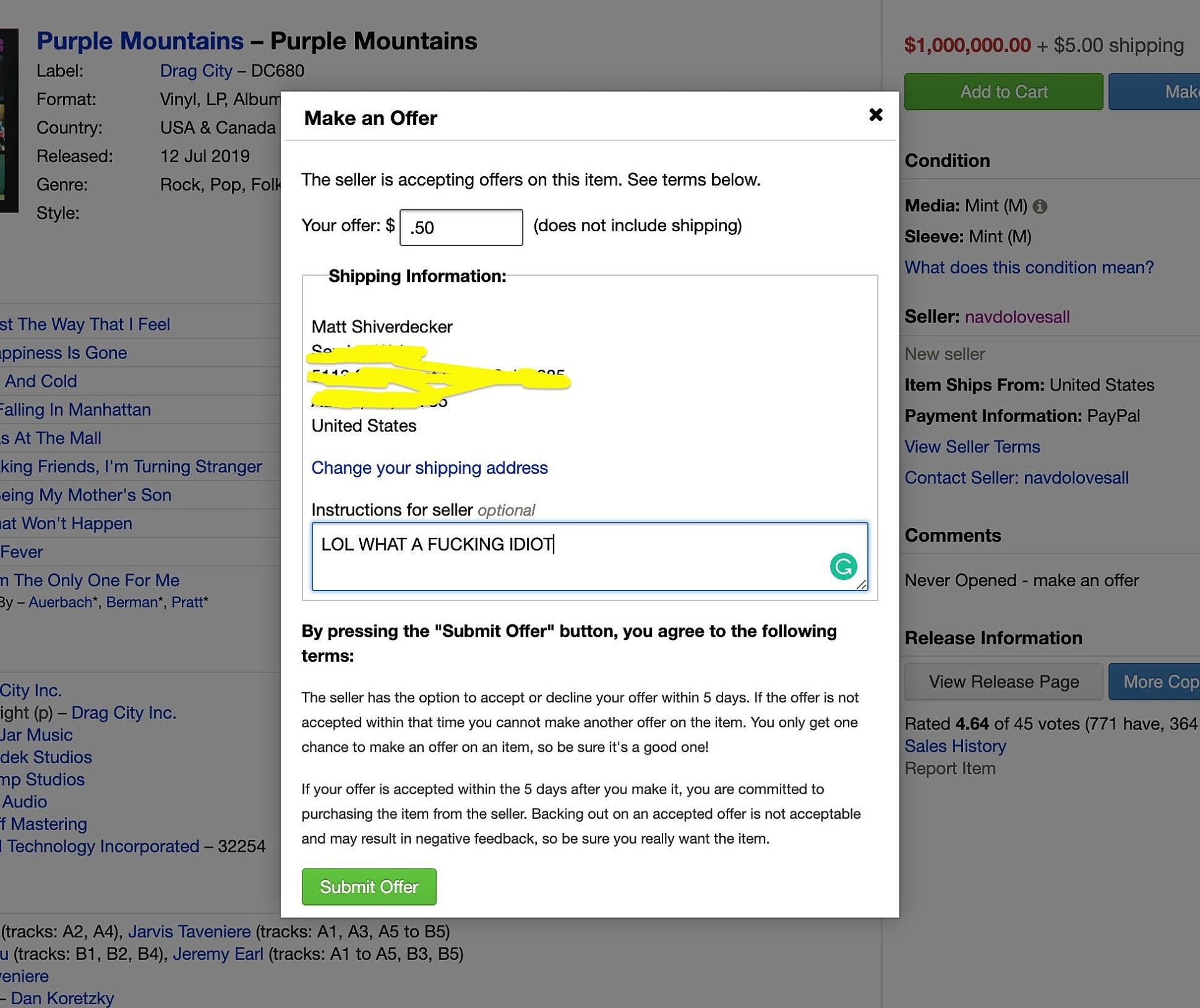Open the Falling In Manhattan track link
The height and width of the screenshot is (1008, 1200).
[75, 410]
